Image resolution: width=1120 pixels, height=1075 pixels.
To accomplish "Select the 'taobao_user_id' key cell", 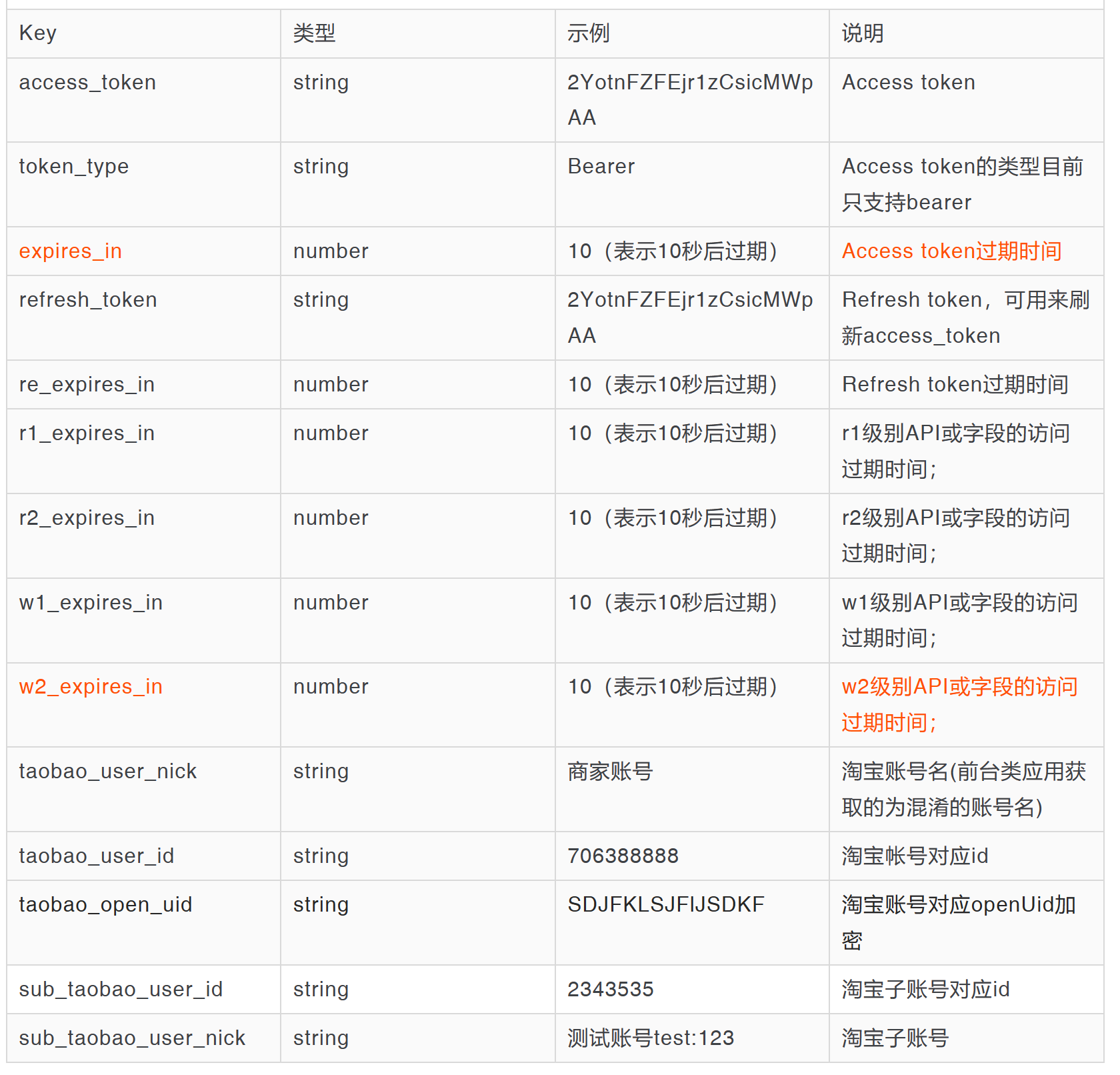I will point(143,856).
